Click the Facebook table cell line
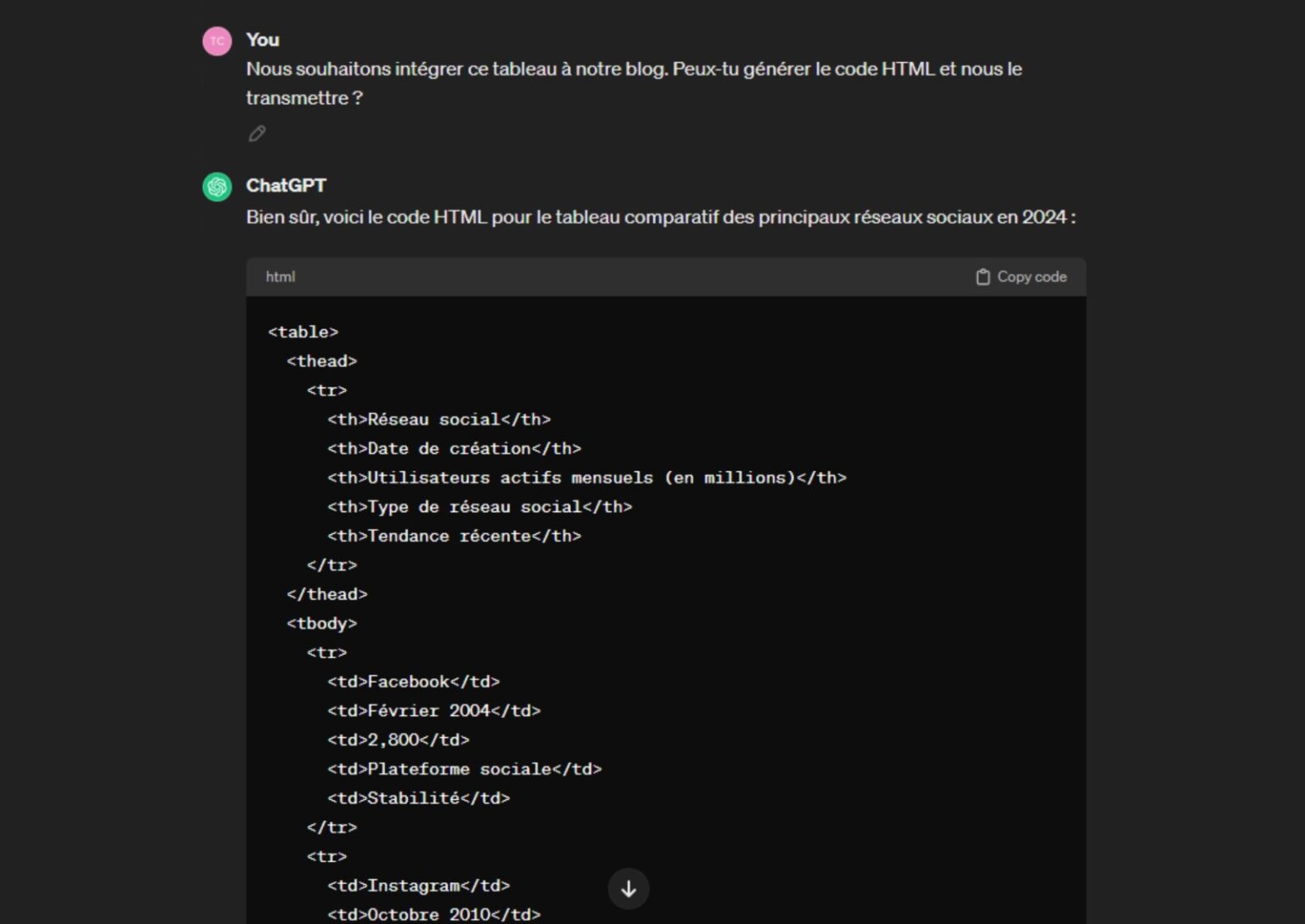 pos(414,680)
